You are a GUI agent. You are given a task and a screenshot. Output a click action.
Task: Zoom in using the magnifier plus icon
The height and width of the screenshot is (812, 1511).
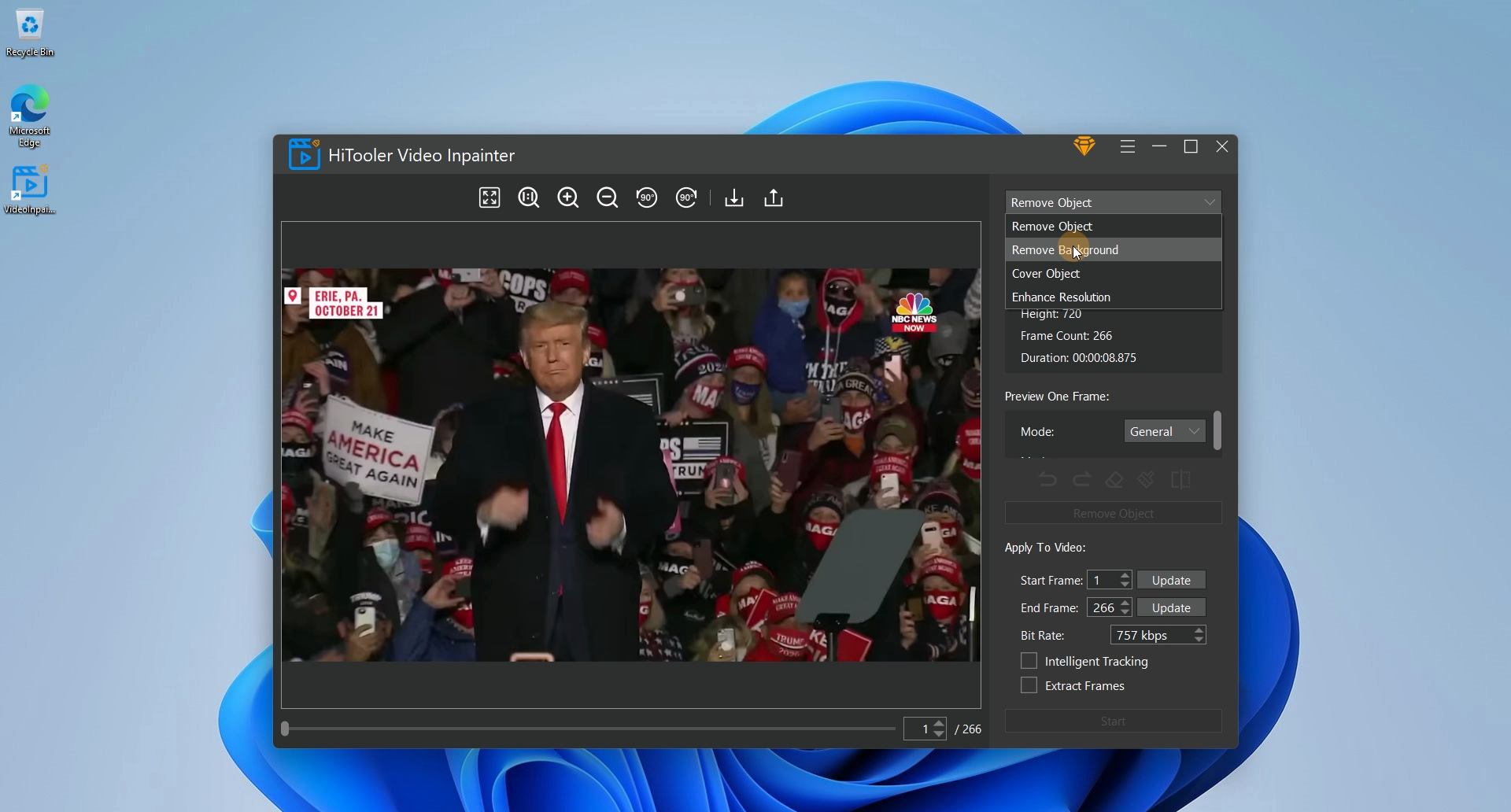[567, 197]
